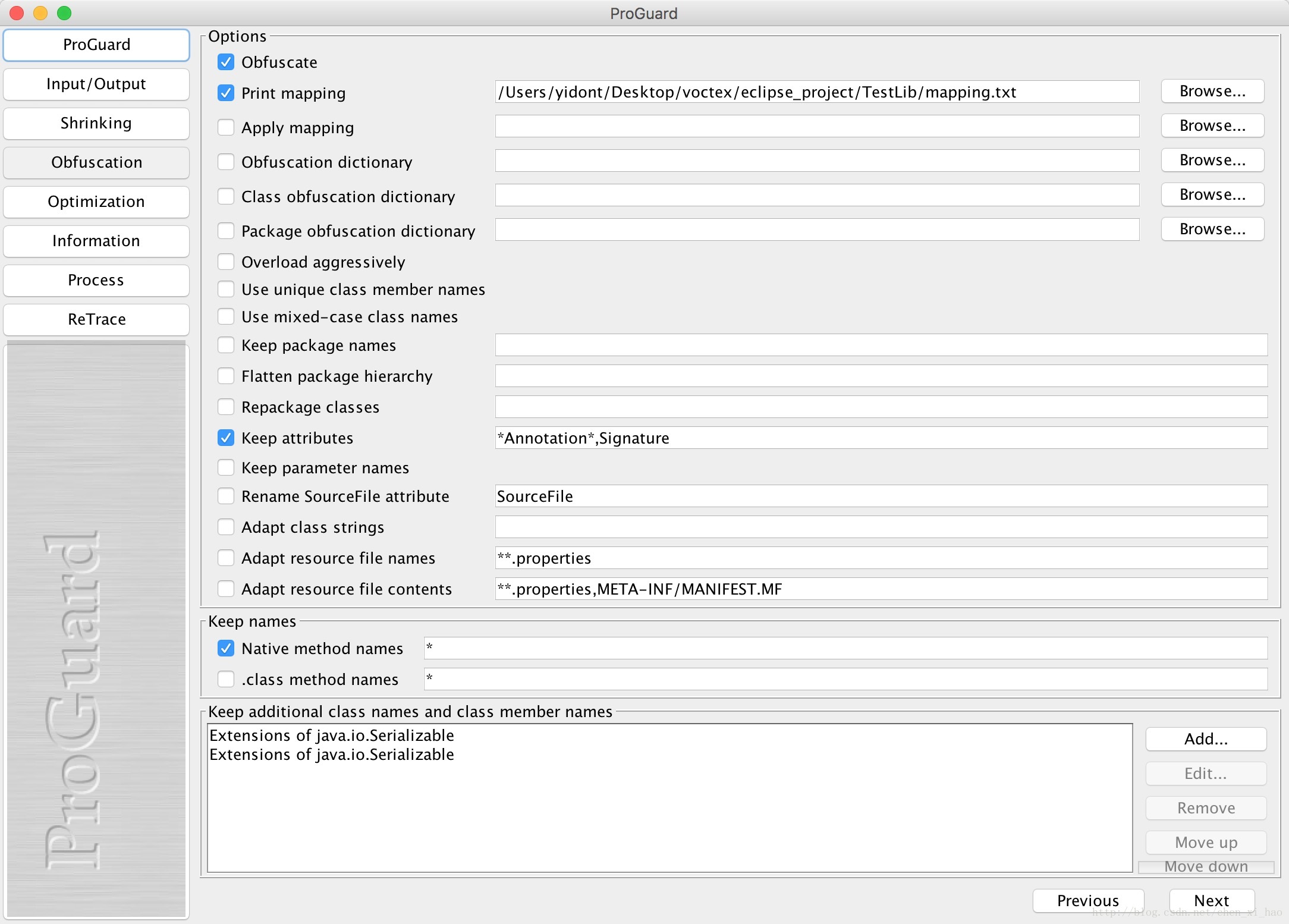Open the Information tab
Viewport: 1289px width, 924px height.
tap(96, 241)
